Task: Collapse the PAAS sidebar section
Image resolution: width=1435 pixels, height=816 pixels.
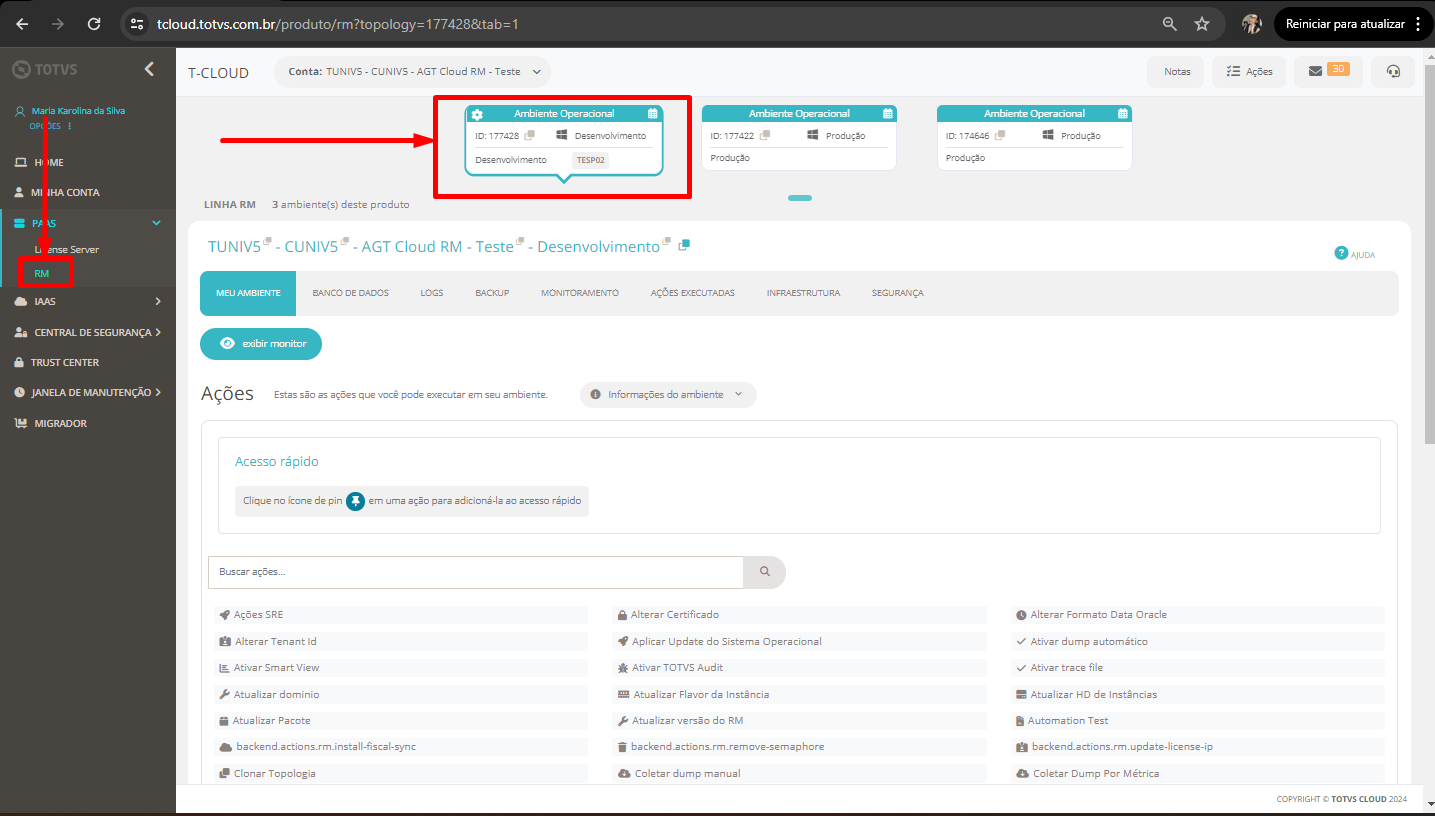Action: pos(87,224)
